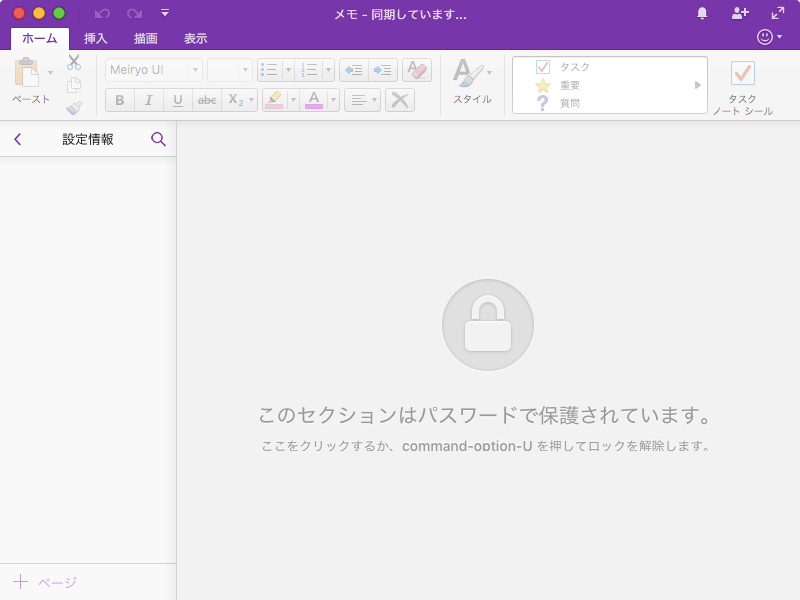Open the Meiryo UI font dropdown
This screenshot has width=800, height=600.
(151, 69)
